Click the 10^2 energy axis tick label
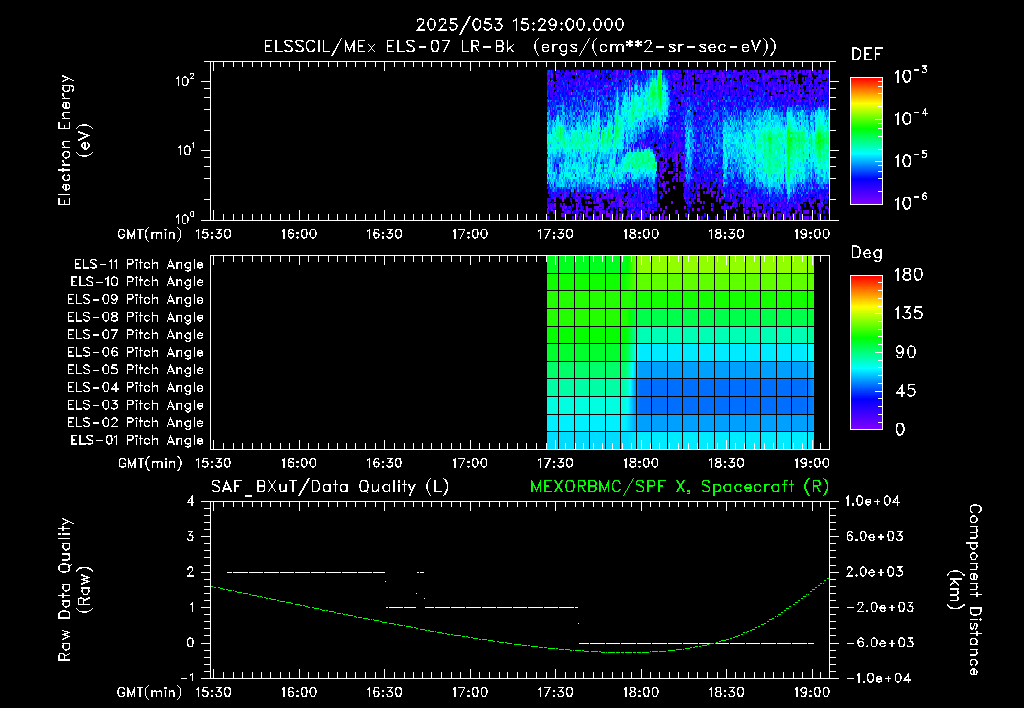The height and width of the screenshot is (708, 1024). 185,81
